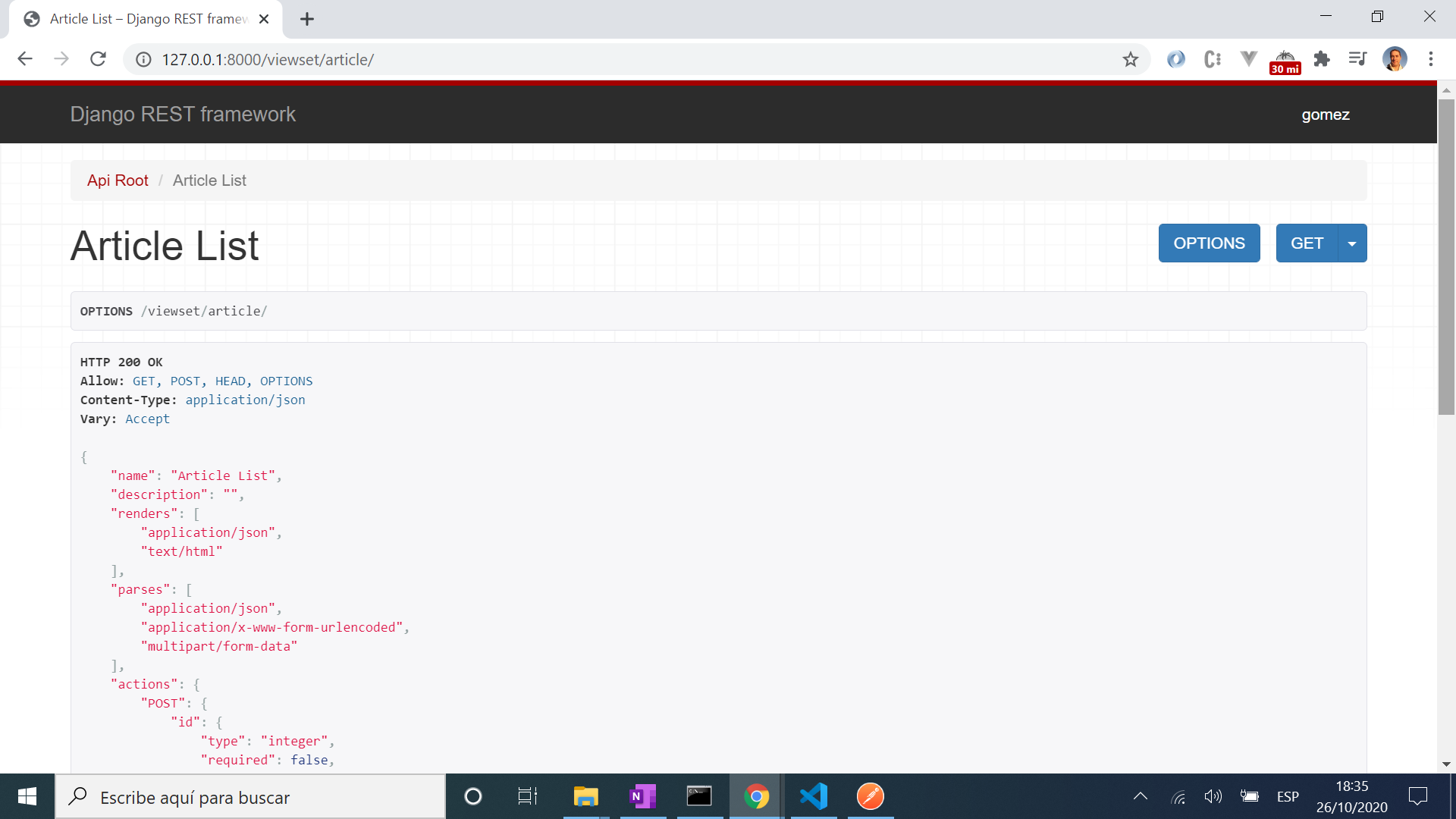This screenshot has width=1456, height=819.
Task: Open the media control playlist icon
Action: pos(1357,59)
